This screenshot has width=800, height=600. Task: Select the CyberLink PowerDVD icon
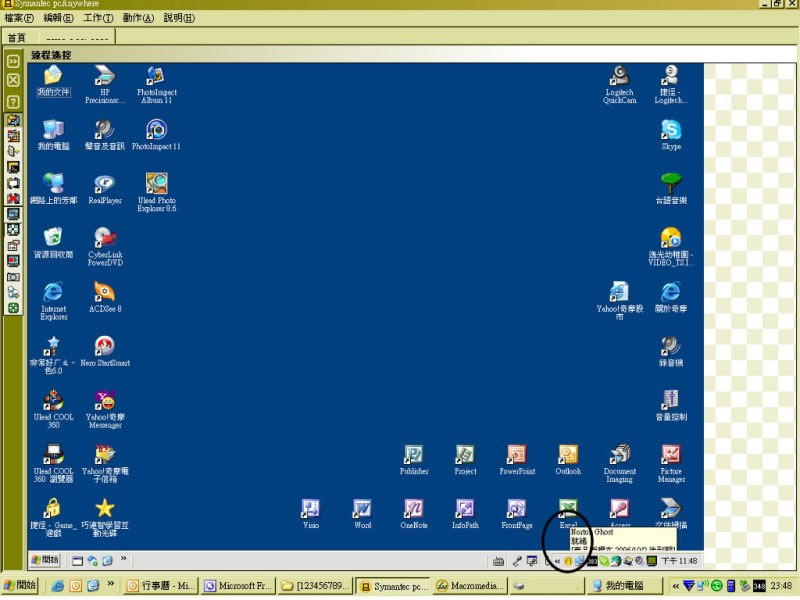(x=105, y=247)
